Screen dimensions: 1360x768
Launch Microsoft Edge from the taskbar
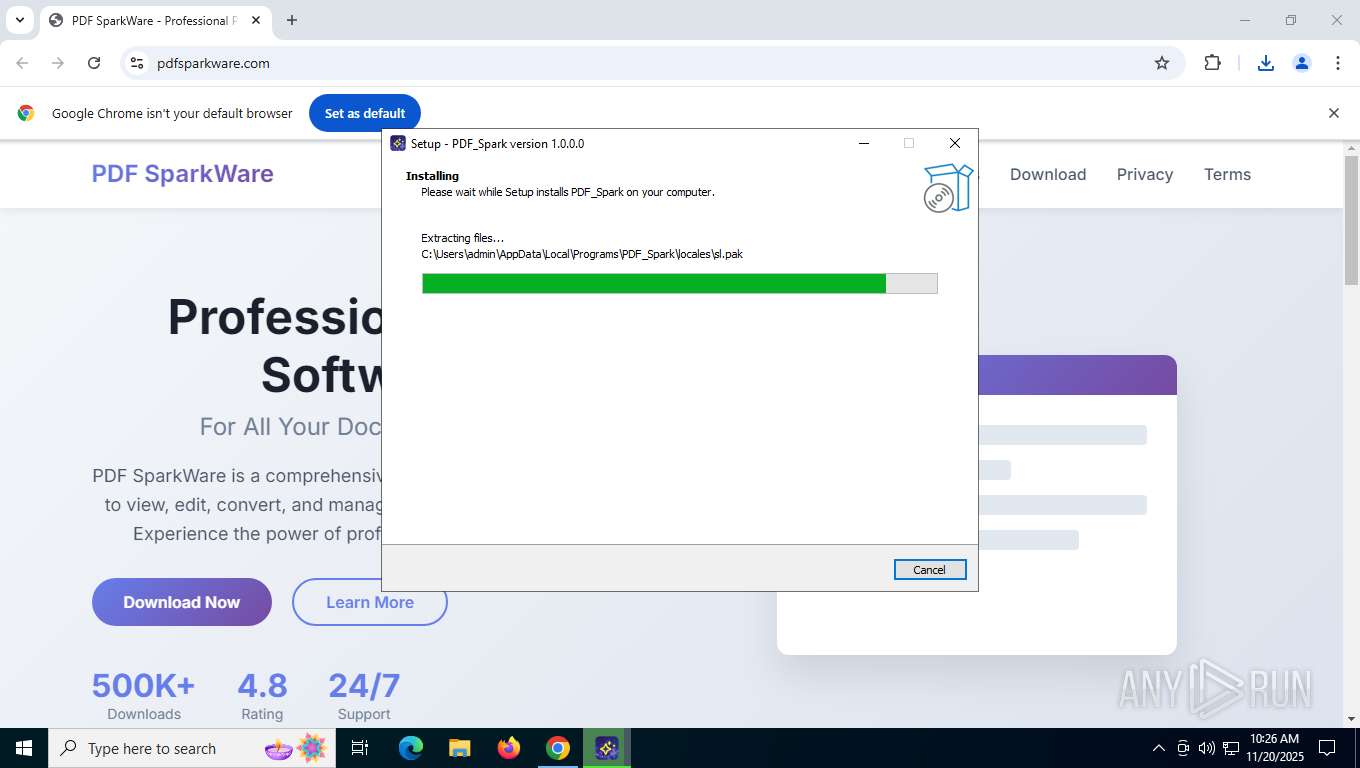410,748
